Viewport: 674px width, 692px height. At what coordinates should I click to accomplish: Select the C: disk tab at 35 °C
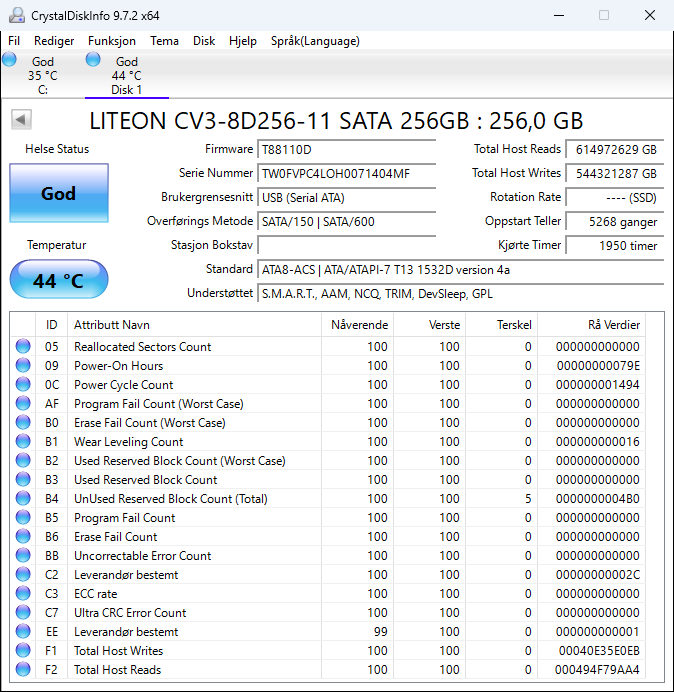point(42,75)
